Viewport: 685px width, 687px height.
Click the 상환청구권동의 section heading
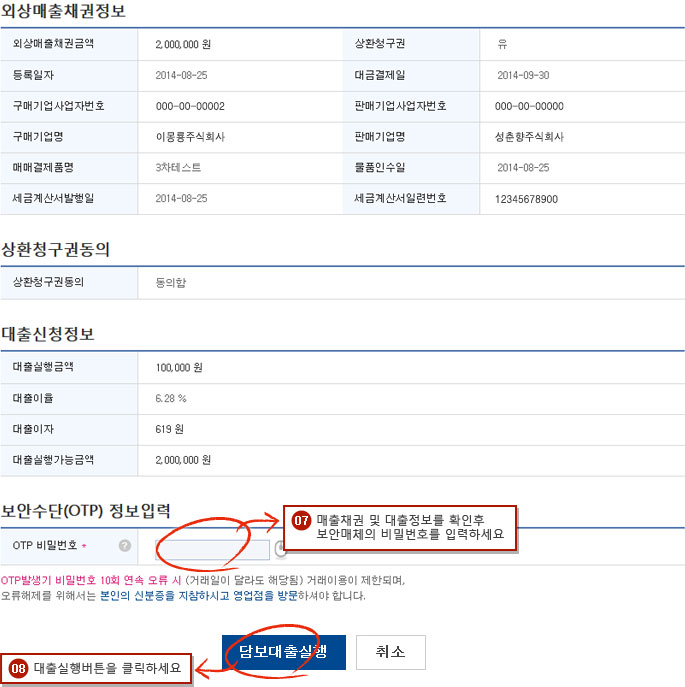click(x=56, y=249)
